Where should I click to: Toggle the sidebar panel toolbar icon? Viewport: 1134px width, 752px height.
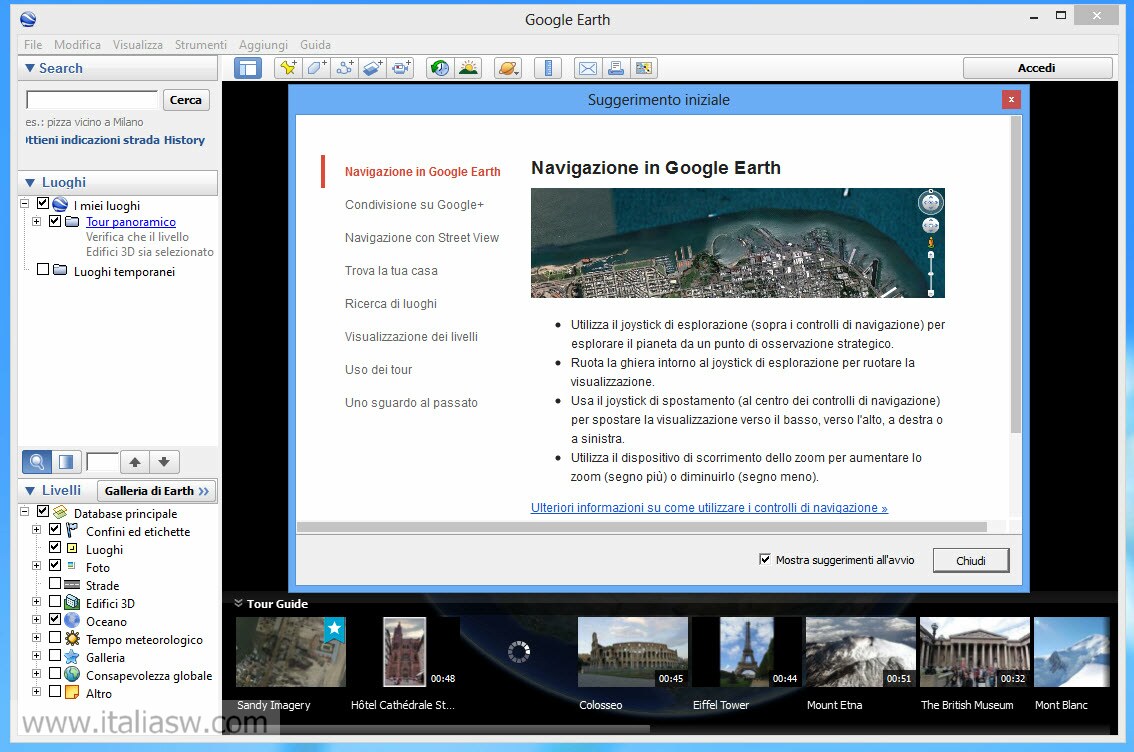coord(248,68)
